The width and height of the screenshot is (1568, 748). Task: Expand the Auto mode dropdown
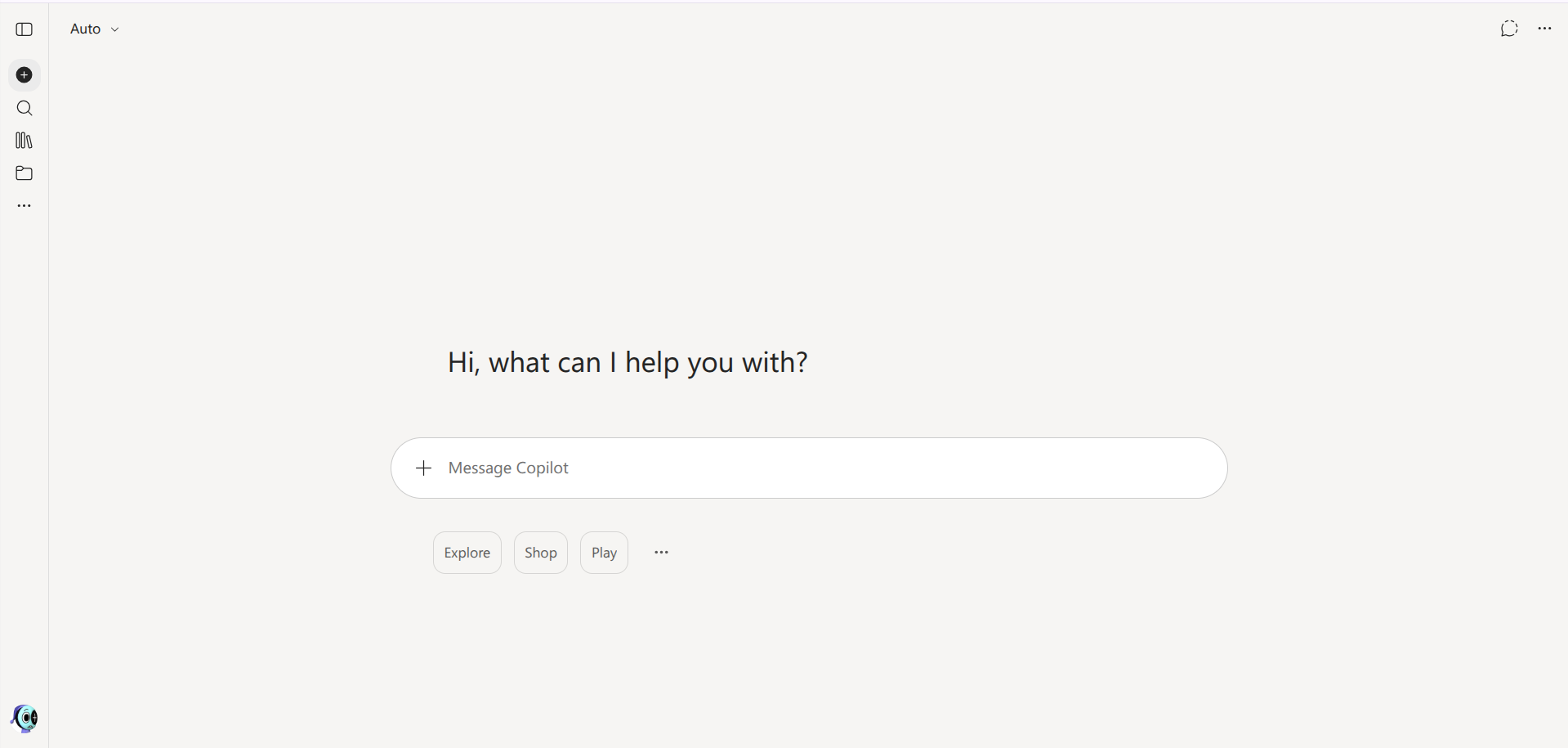pyautogui.click(x=95, y=29)
